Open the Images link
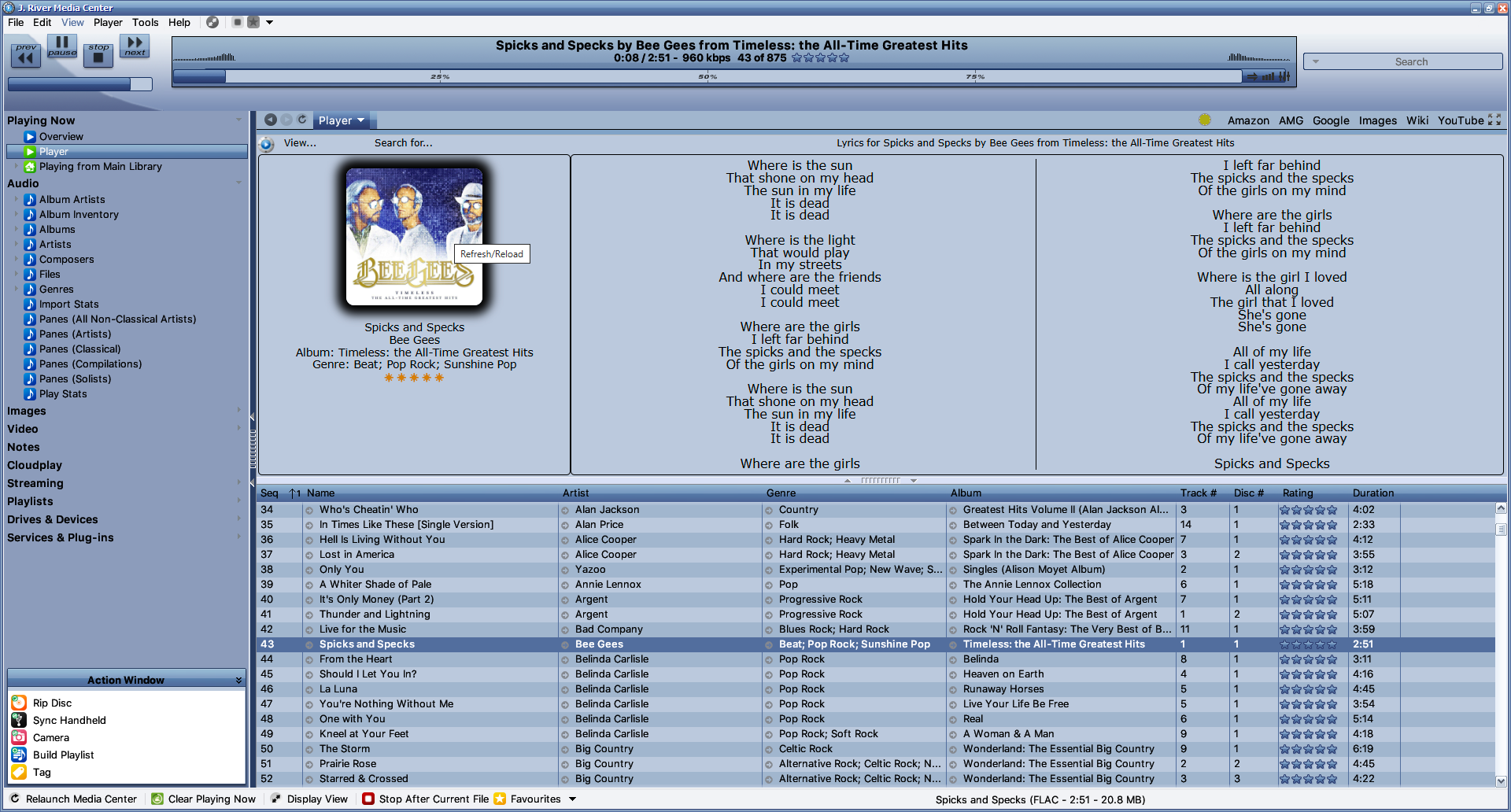This screenshot has width=1511, height=812. click(x=1377, y=120)
